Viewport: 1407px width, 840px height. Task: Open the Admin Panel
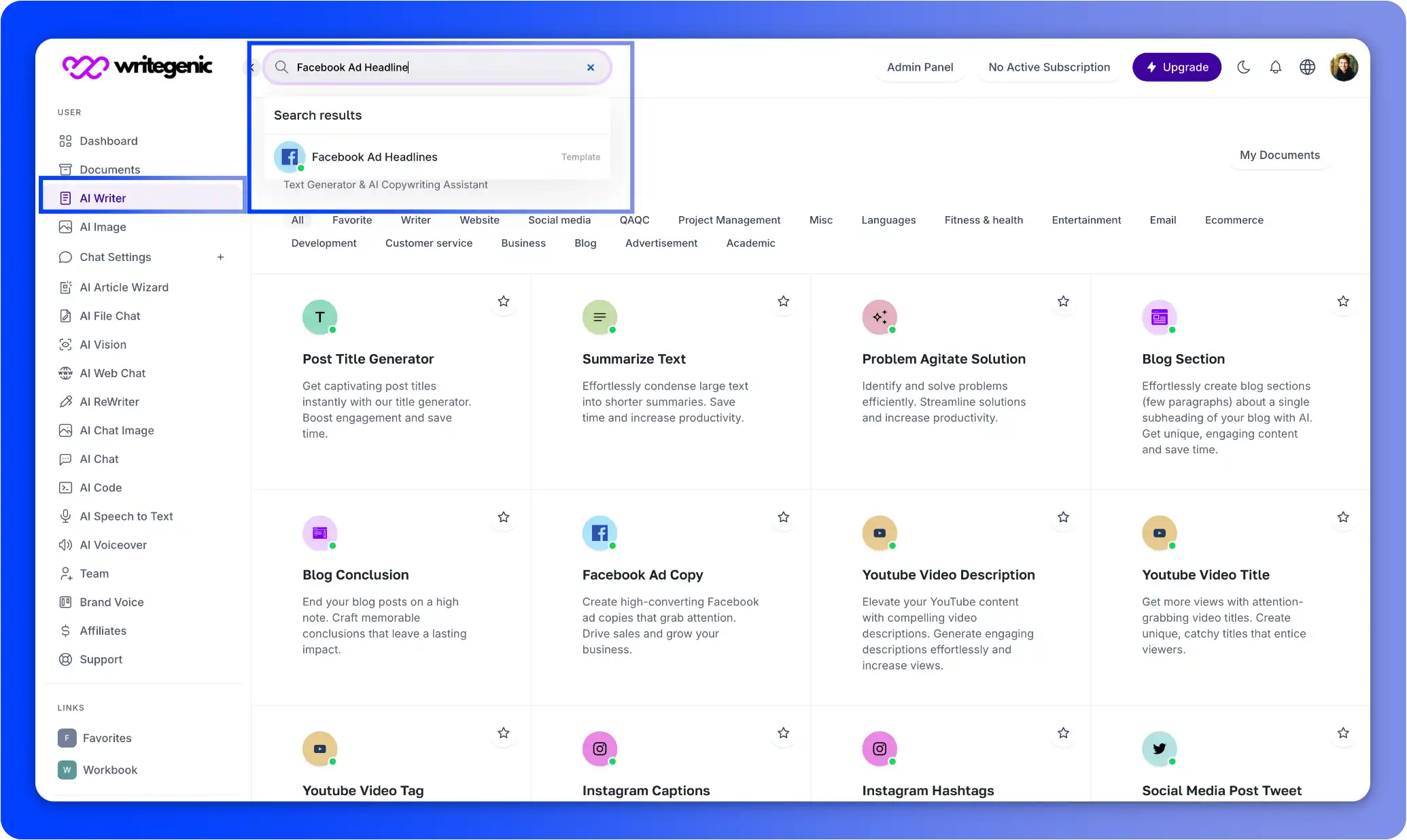(x=920, y=67)
